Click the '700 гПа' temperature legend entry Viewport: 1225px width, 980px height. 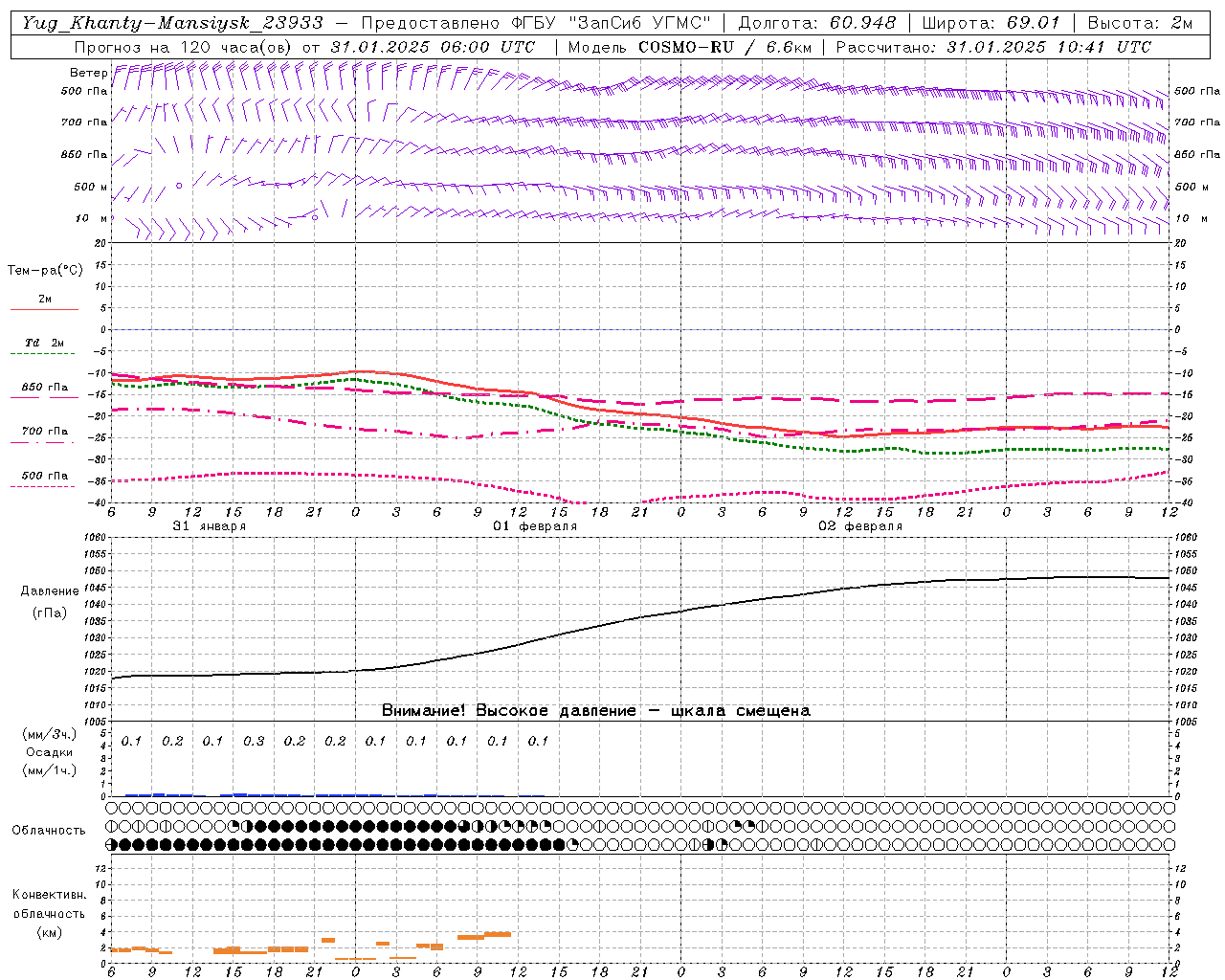(44, 432)
